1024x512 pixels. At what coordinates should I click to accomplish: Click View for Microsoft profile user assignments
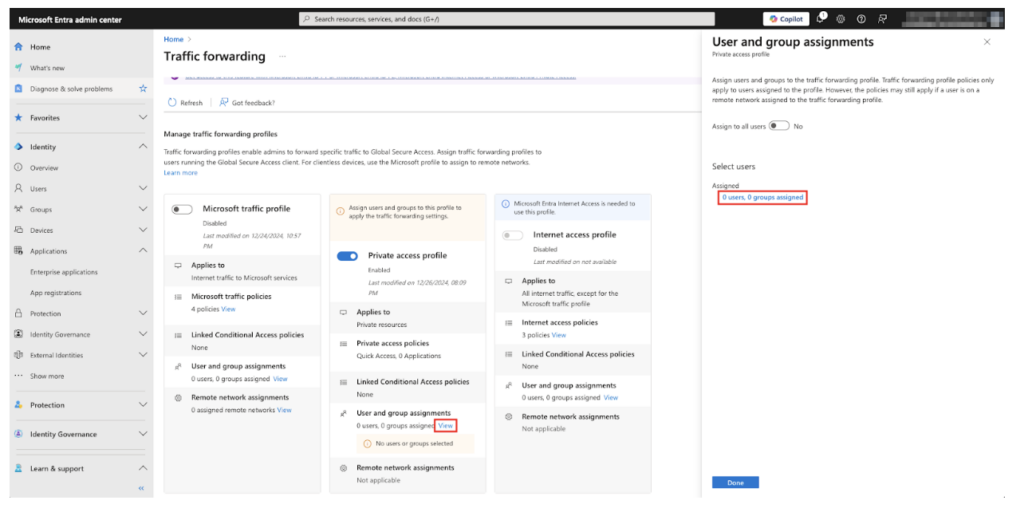[x=280, y=379]
